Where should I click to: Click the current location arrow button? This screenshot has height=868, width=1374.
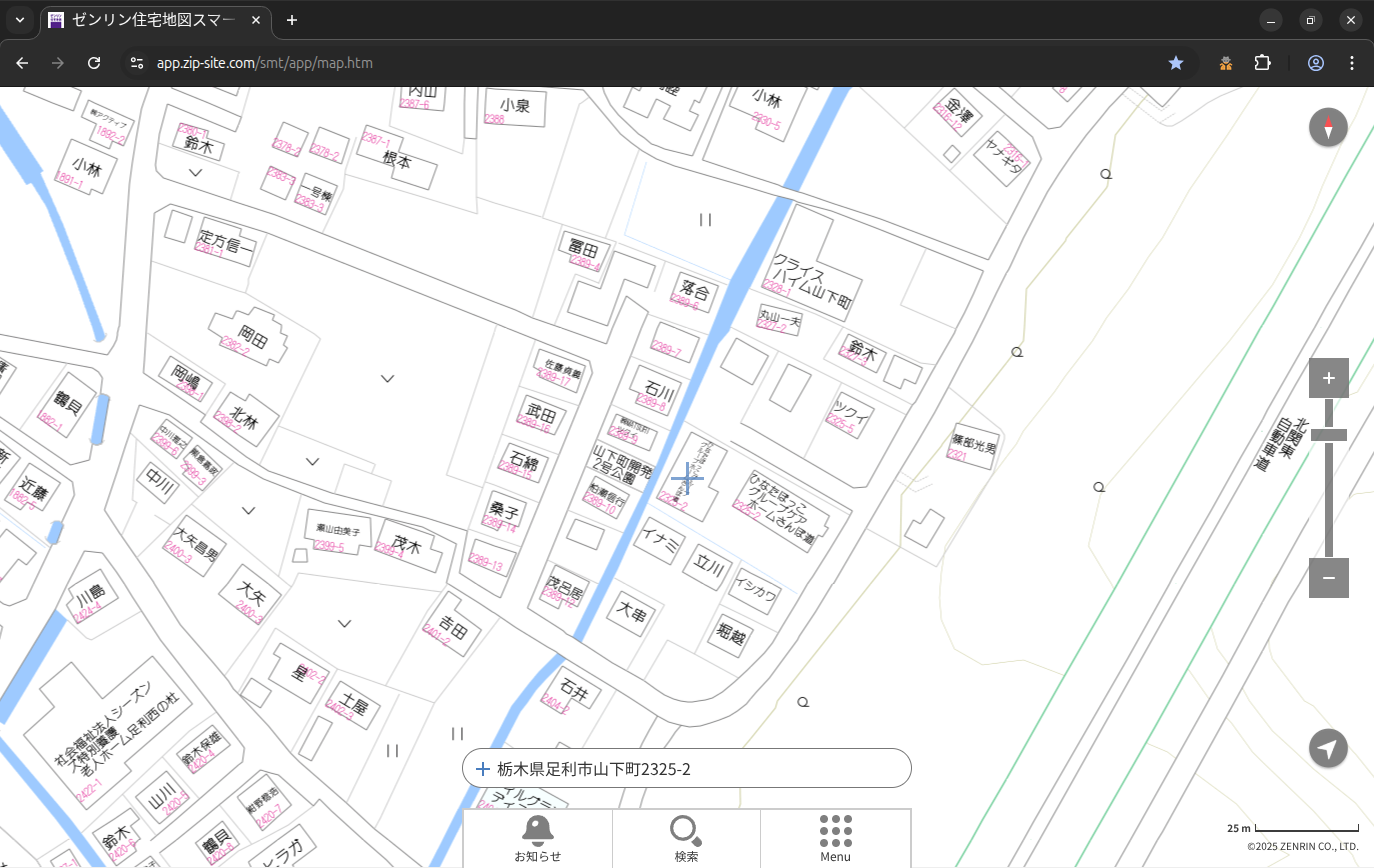click(1328, 748)
